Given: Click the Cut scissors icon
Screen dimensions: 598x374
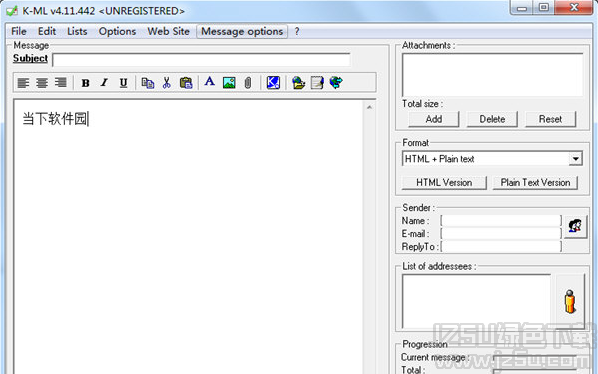Looking at the screenshot, I should pos(167,82).
